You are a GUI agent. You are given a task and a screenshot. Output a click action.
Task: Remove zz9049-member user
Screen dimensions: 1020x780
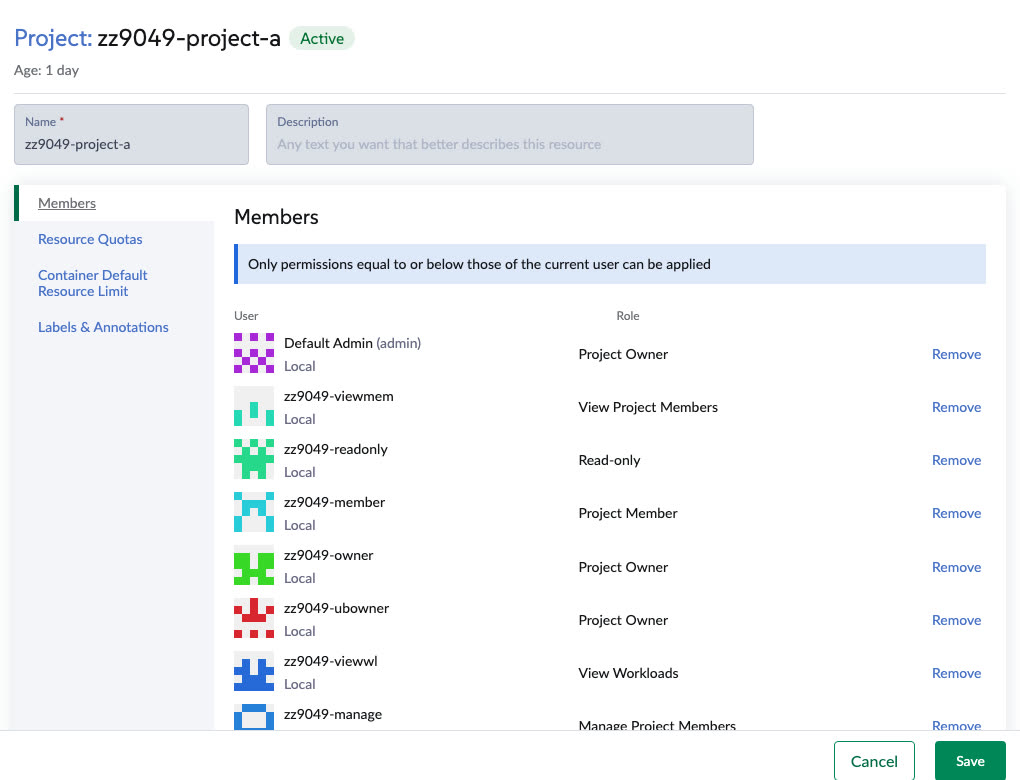pyautogui.click(x=956, y=513)
